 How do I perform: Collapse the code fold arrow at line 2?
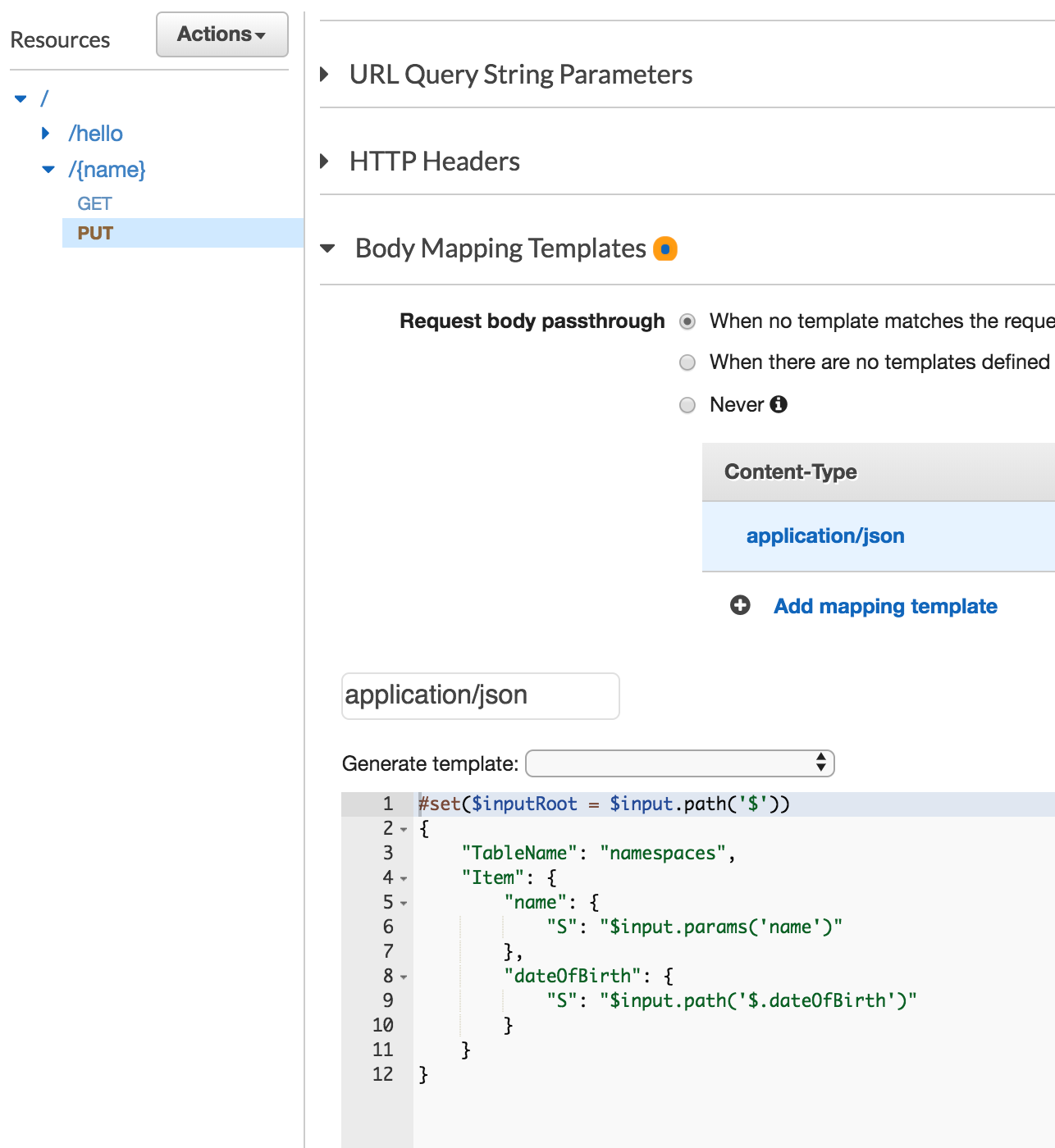[x=403, y=829]
